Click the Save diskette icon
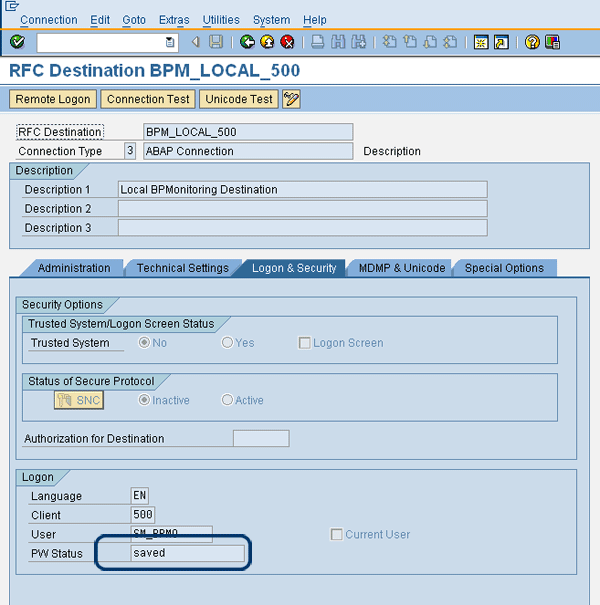This screenshot has height=605, width=600. pos(216,42)
